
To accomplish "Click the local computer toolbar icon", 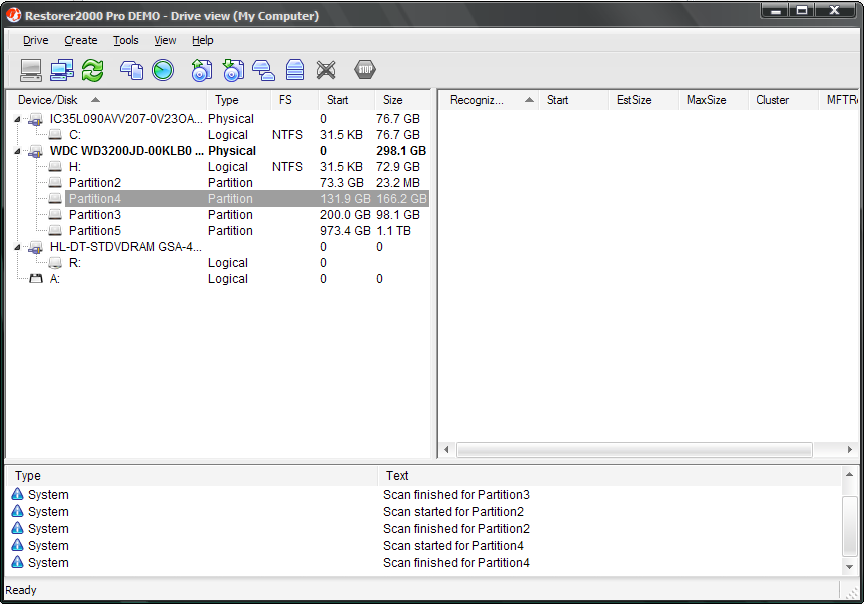I will 31,70.
